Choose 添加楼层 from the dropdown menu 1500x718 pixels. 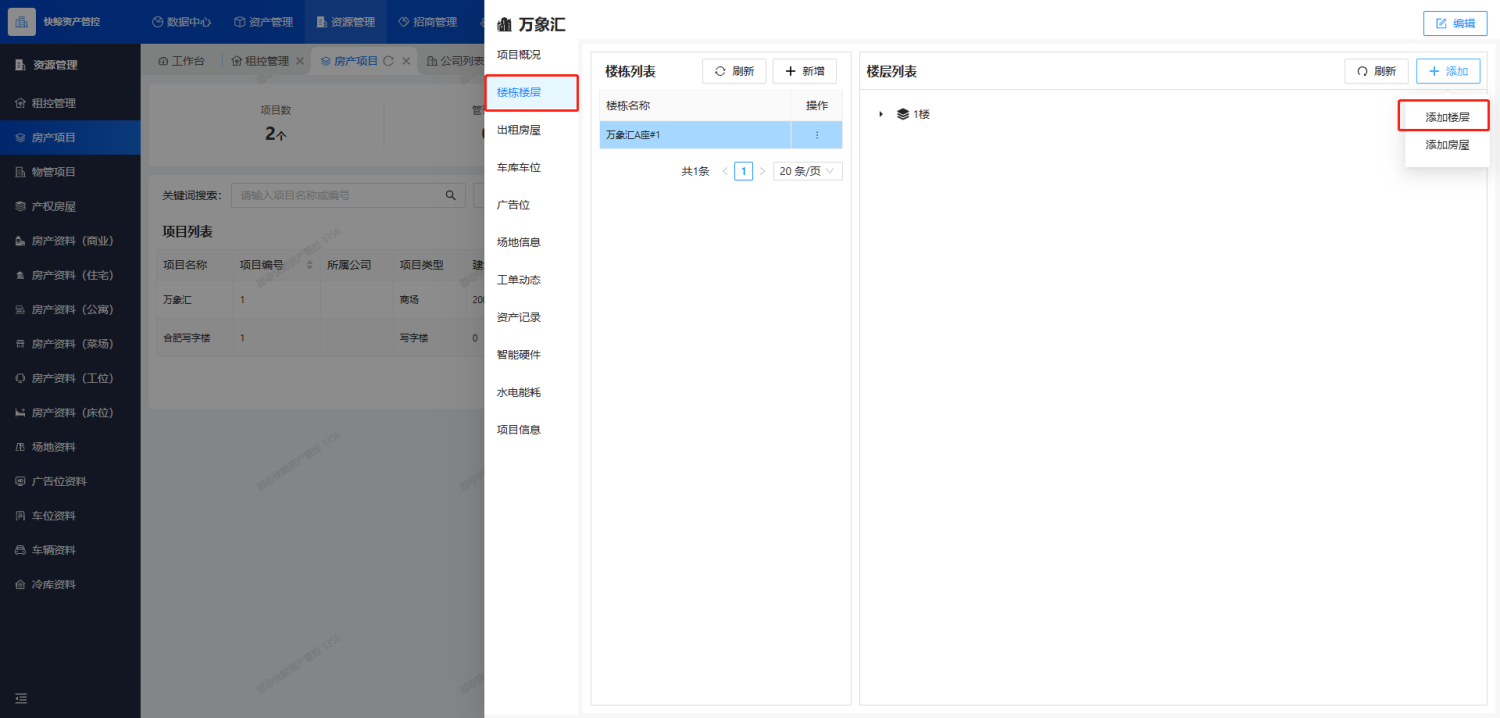click(1447, 117)
